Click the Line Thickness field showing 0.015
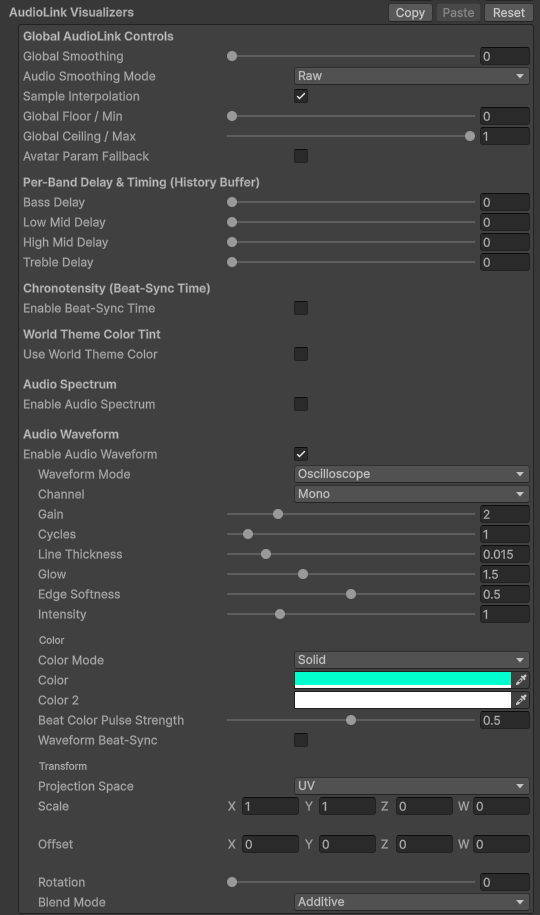 coord(505,554)
